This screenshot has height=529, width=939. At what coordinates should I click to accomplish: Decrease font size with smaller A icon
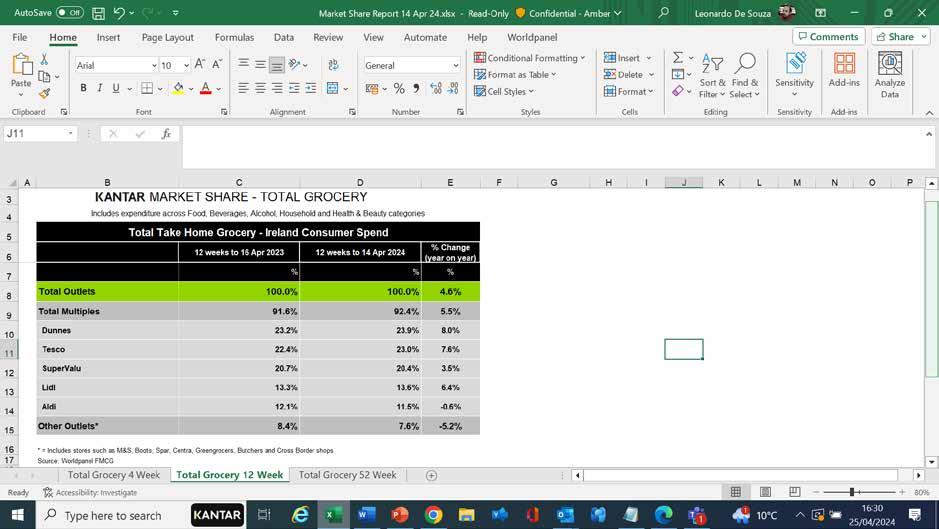[217, 65]
